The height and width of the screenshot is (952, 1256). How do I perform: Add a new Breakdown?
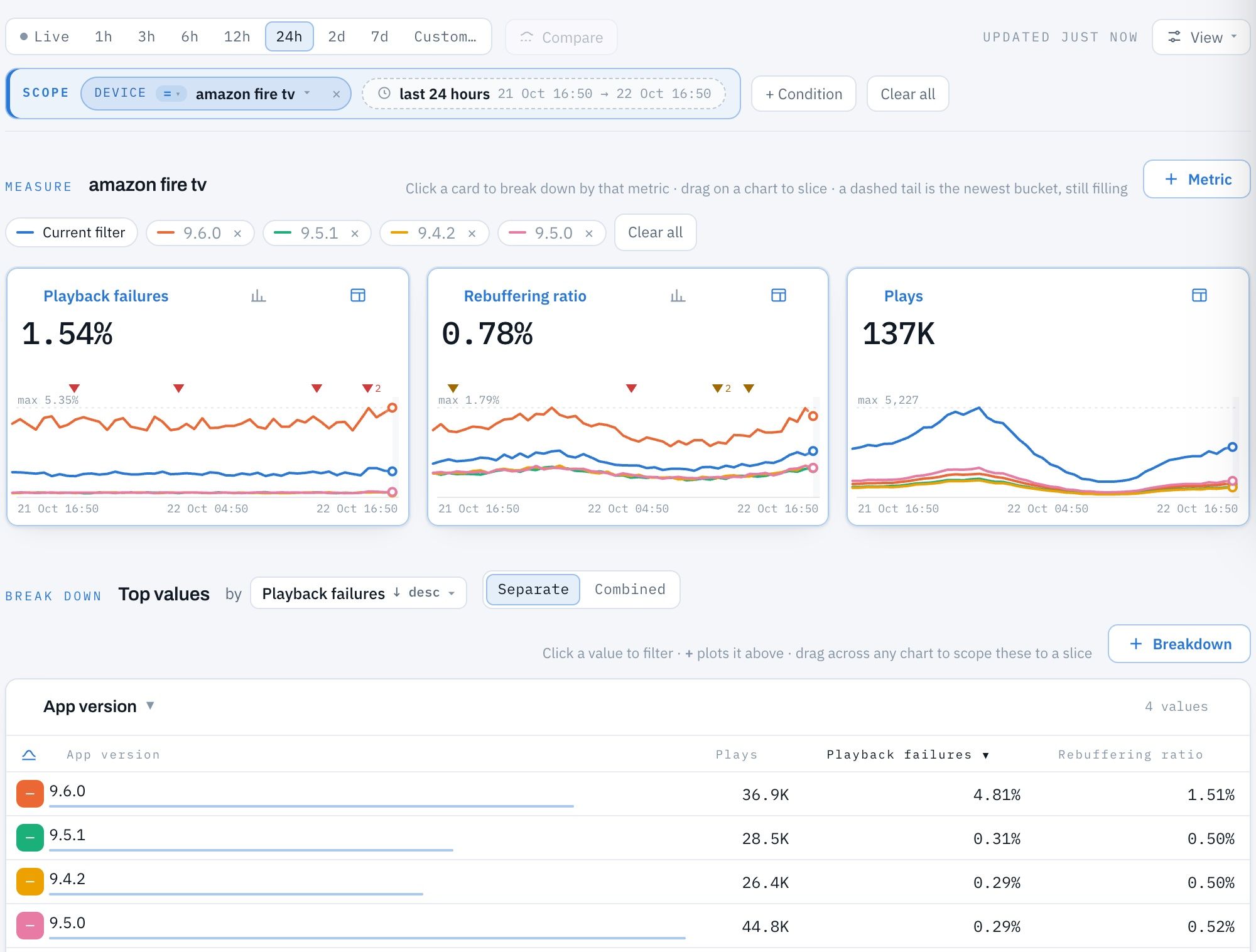click(x=1179, y=644)
